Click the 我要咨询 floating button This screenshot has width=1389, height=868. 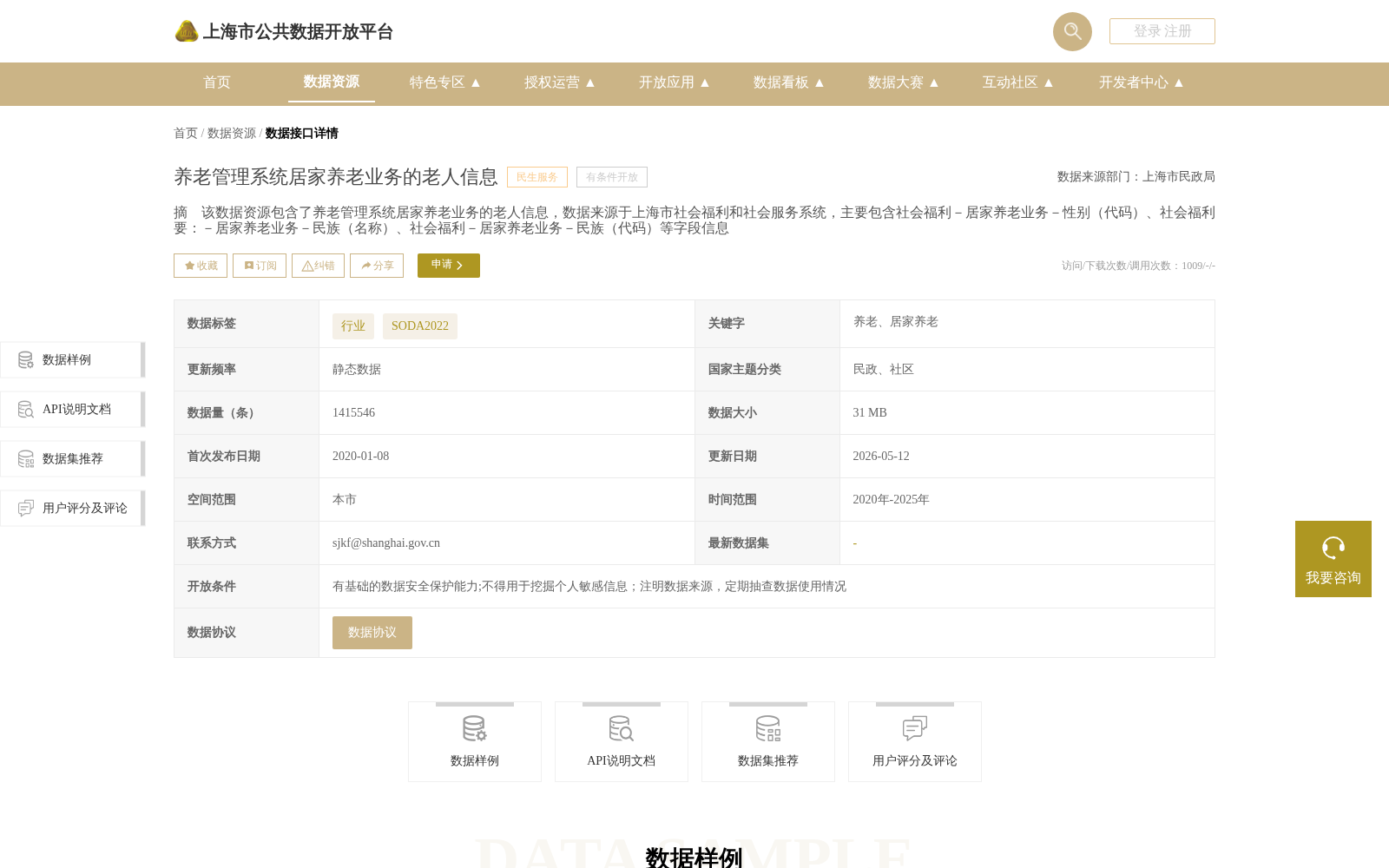click(1333, 559)
